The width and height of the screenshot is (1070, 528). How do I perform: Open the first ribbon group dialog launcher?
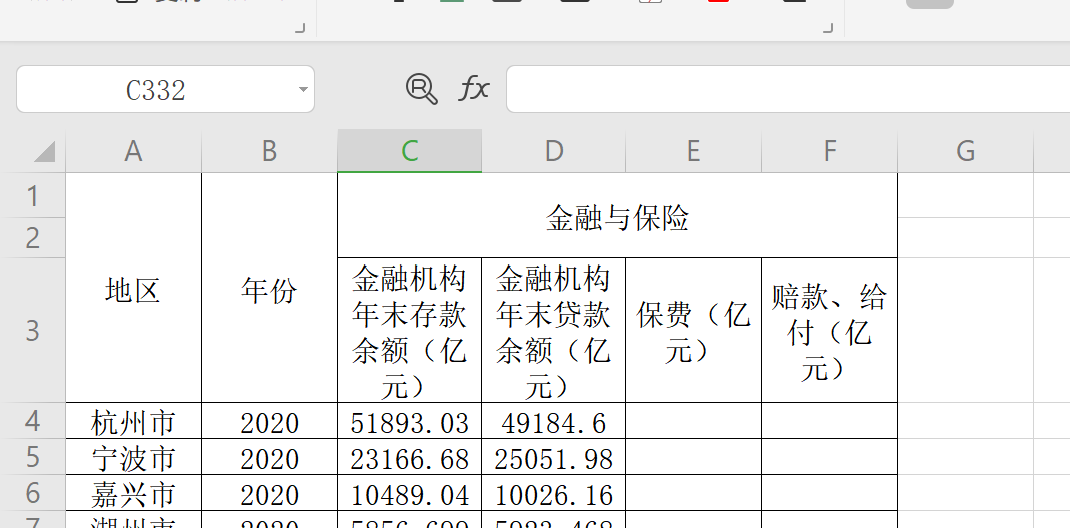click(x=300, y=28)
